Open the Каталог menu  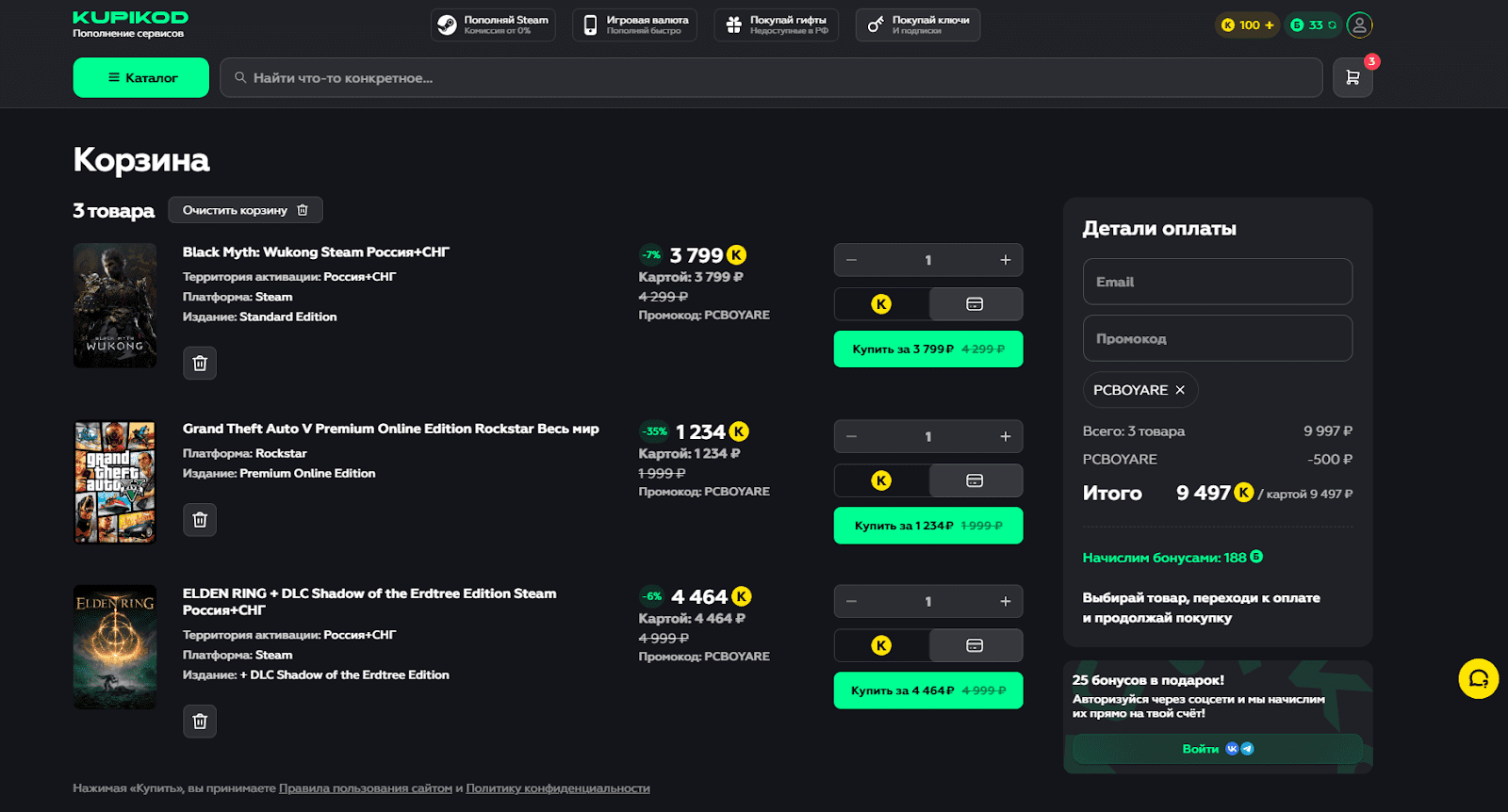pos(141,77)
